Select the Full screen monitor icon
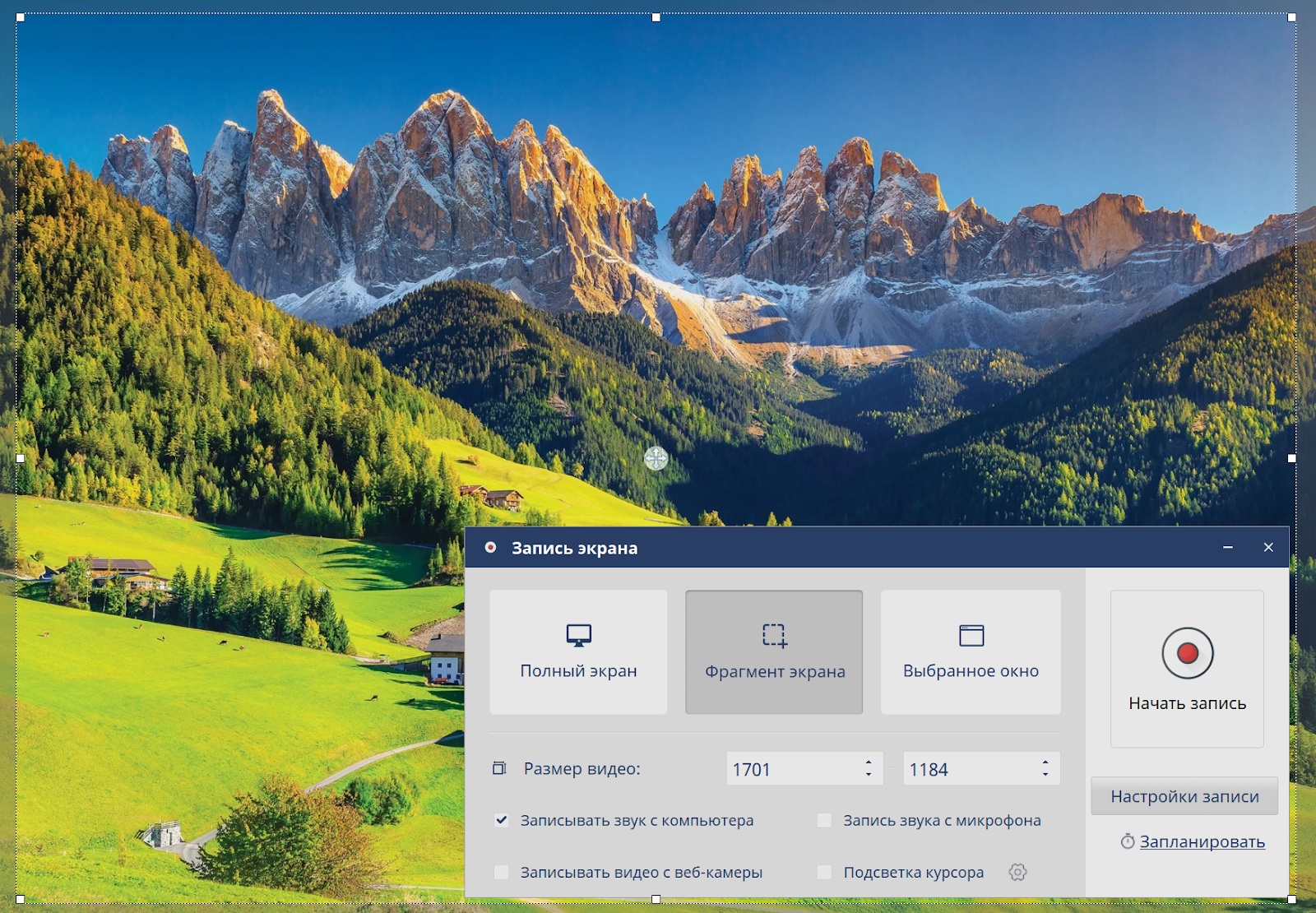The height and width of the screenshot is (913, 1316). [578, 635]
